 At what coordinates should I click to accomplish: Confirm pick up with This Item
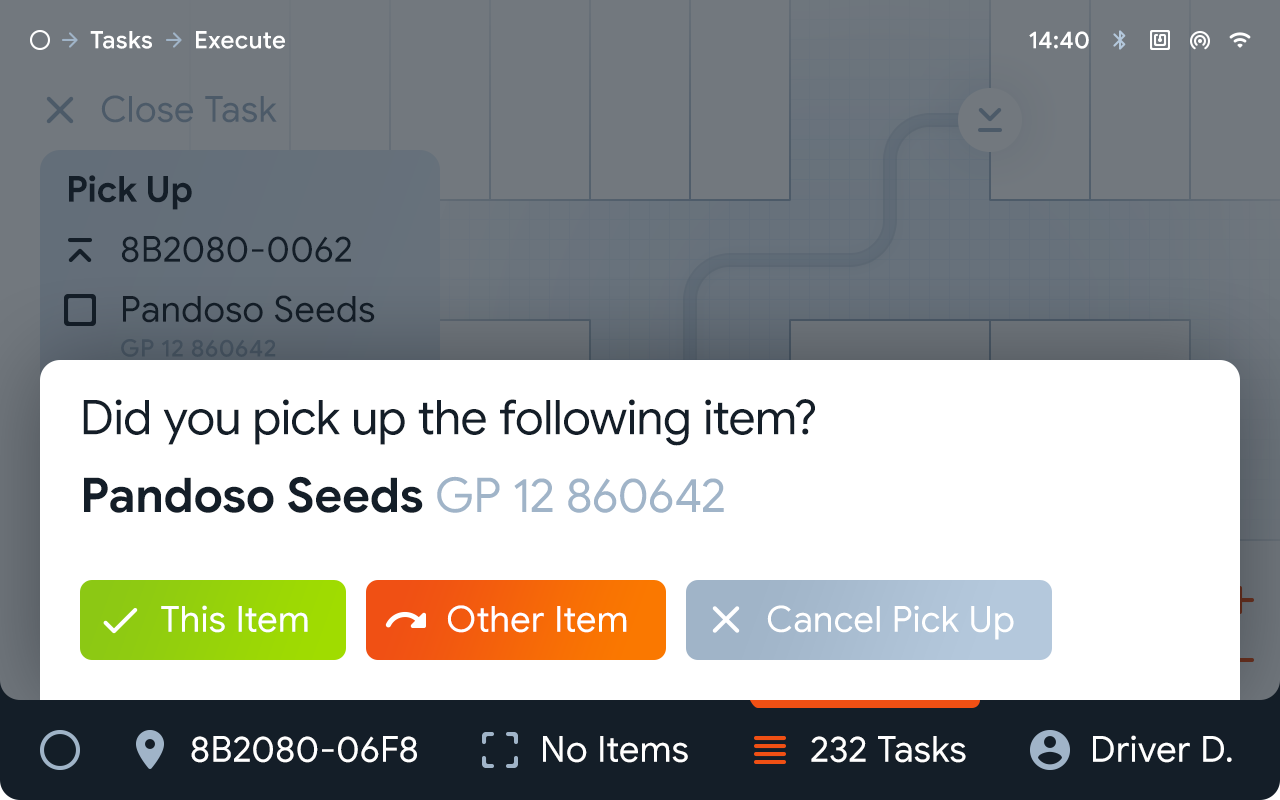pyautogui.click(x=213, y=620)
